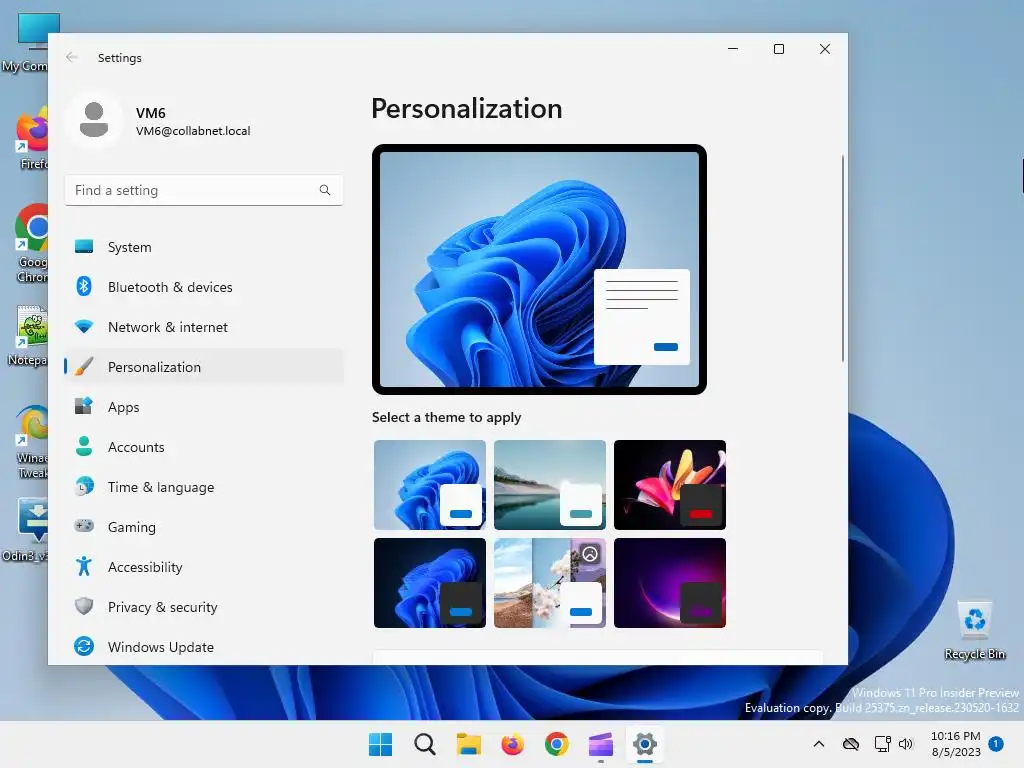The height and width of the screenshot is (768, 1024).
Task: Select the My Computer desktop icon
Action: (24, 42)
